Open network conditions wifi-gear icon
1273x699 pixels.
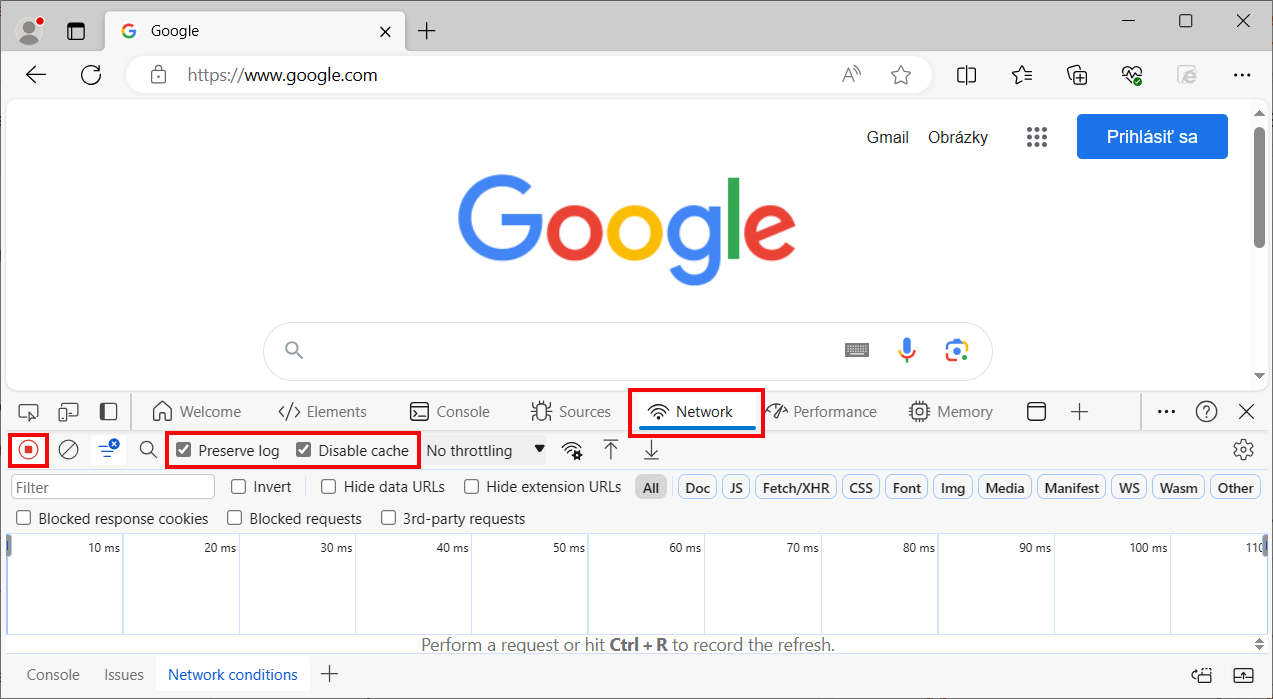[x=572, y=450]
